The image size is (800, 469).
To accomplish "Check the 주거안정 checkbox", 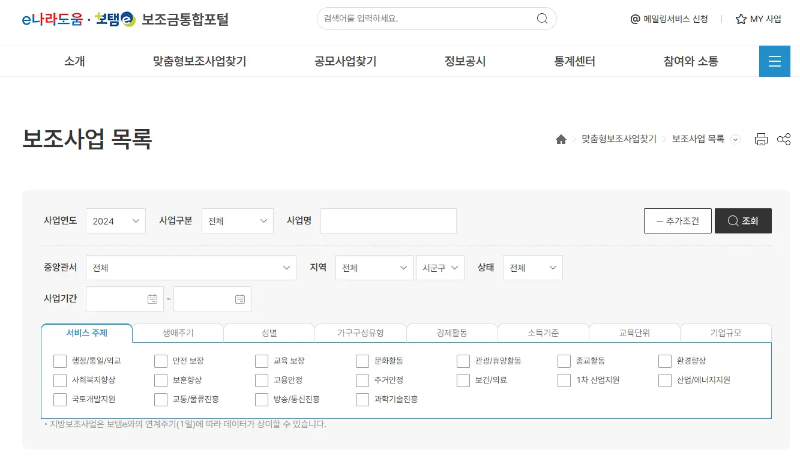I will 362,380.
